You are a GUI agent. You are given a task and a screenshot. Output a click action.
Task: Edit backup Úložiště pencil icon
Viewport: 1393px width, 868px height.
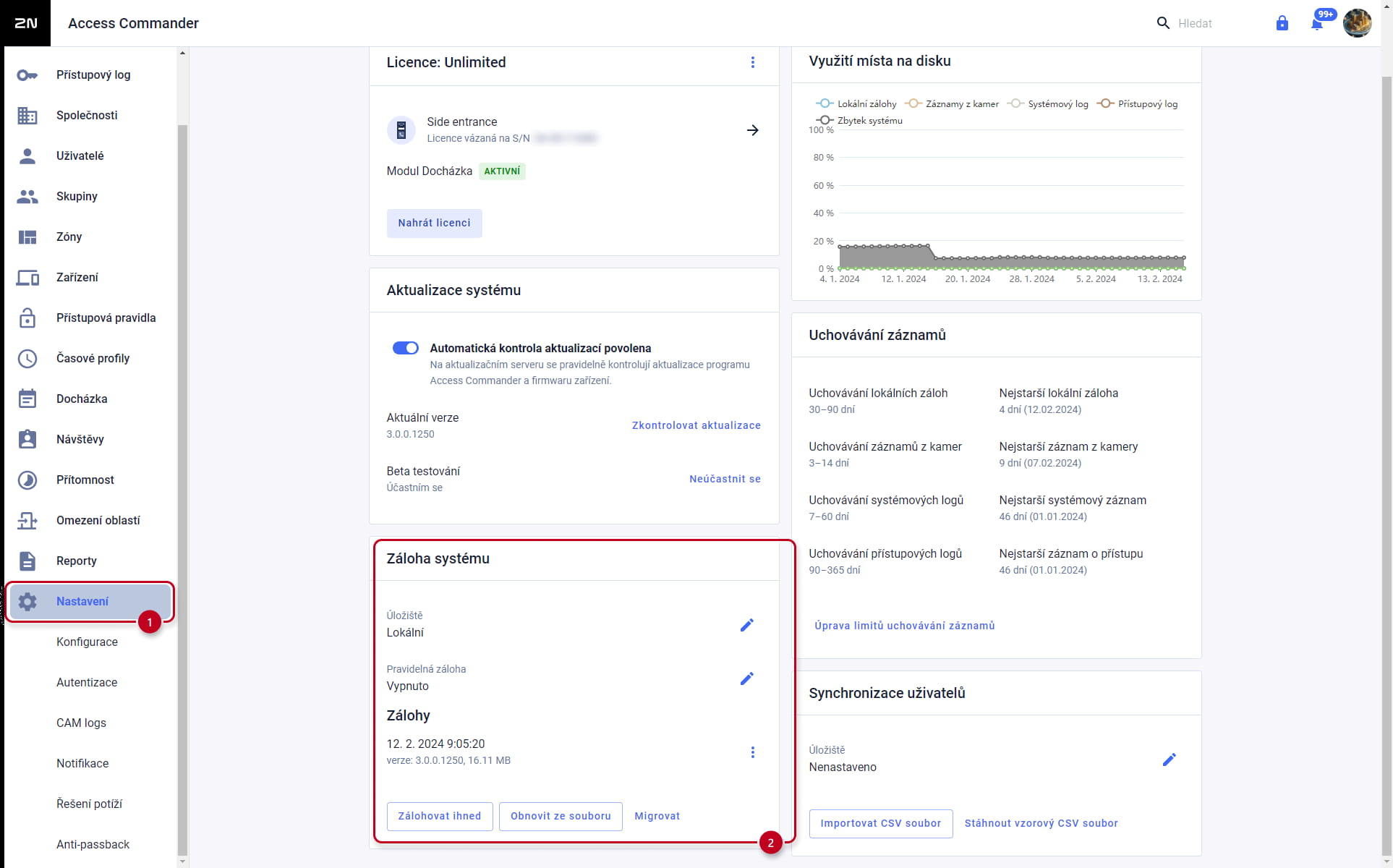(747, 625)
